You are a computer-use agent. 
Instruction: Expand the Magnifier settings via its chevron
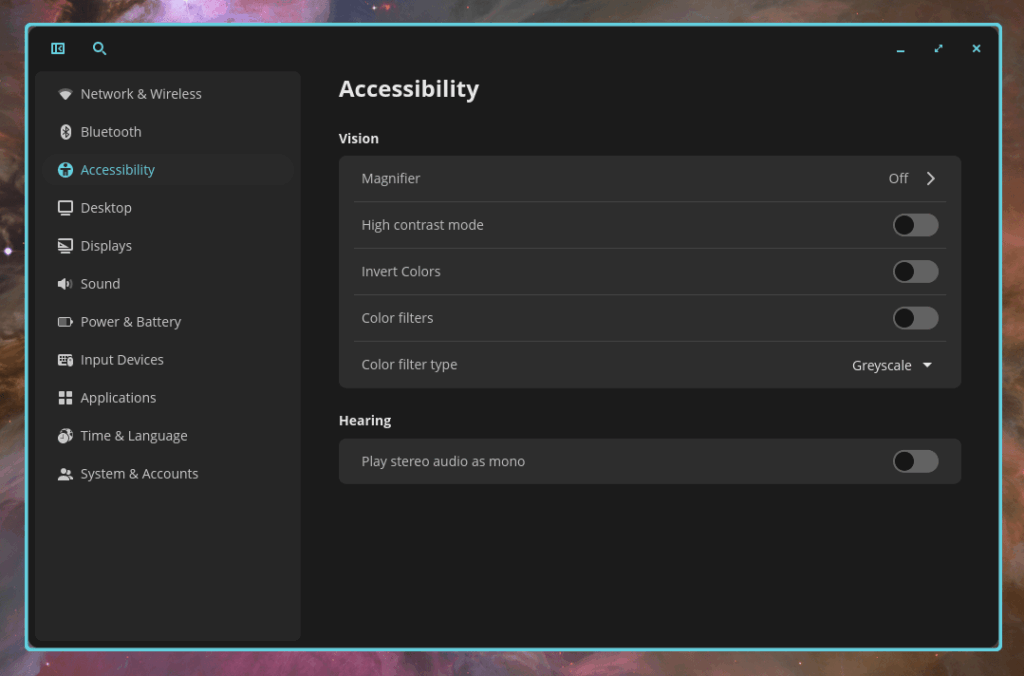click(x=930, y=178)
